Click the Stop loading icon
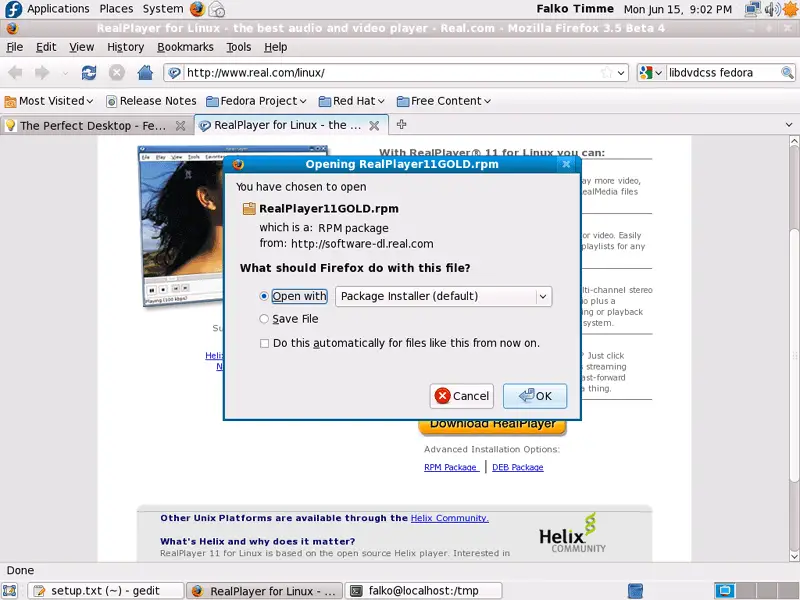The width and height of the screenshot is (800, 600). click(117, 73)
